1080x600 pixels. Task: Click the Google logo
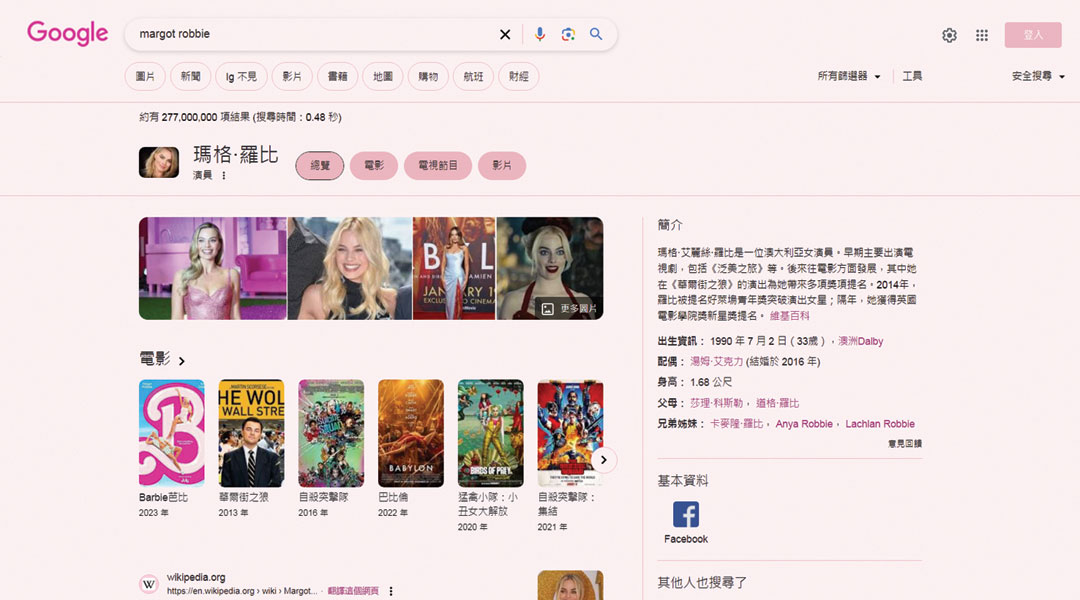click(x=68, y=33)
